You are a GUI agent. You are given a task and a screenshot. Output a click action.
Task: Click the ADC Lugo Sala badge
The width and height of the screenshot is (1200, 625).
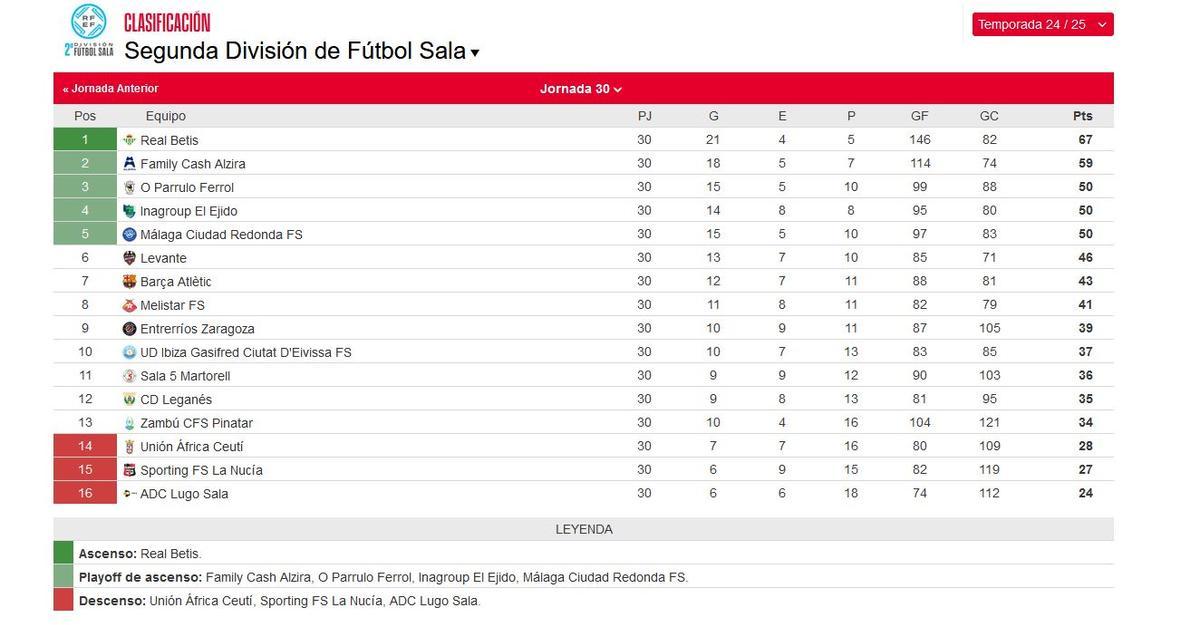[127, 492]
